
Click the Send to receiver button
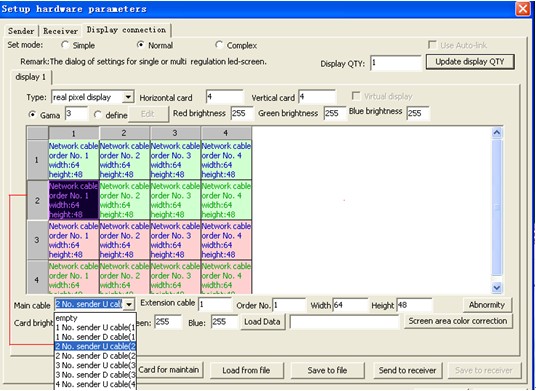[x=407, y=370]
